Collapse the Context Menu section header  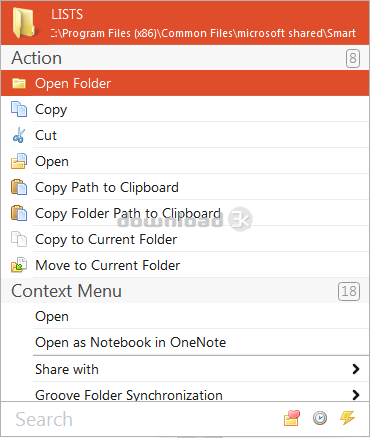pos(185,291)
